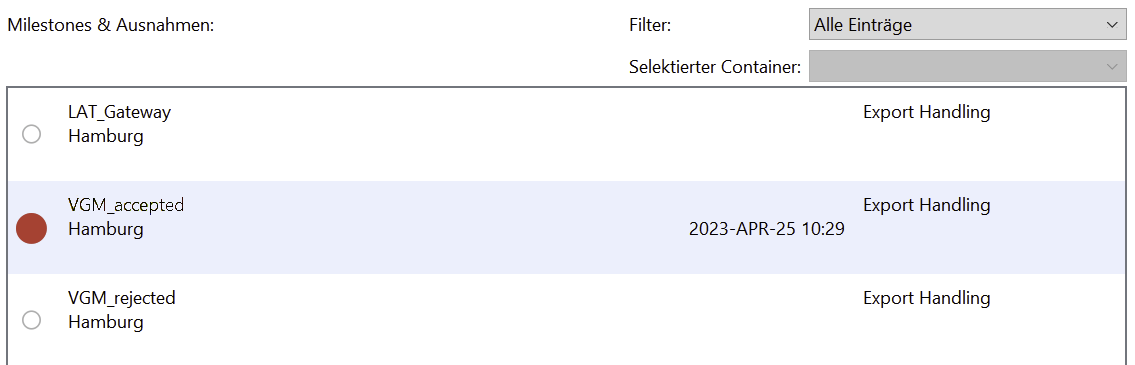This screenshot has width=1135, height=365.
Task: Select the LAT_Gateway milestone name
Action: 119,112
